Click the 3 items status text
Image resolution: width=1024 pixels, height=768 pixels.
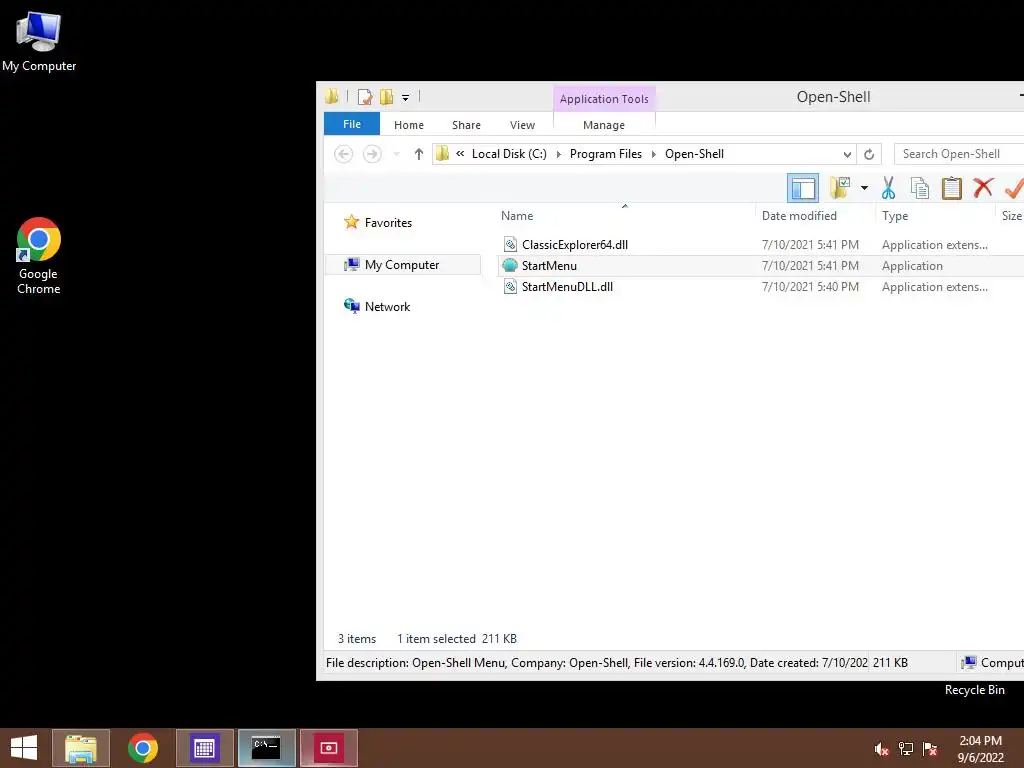click(x=357, y=639)
